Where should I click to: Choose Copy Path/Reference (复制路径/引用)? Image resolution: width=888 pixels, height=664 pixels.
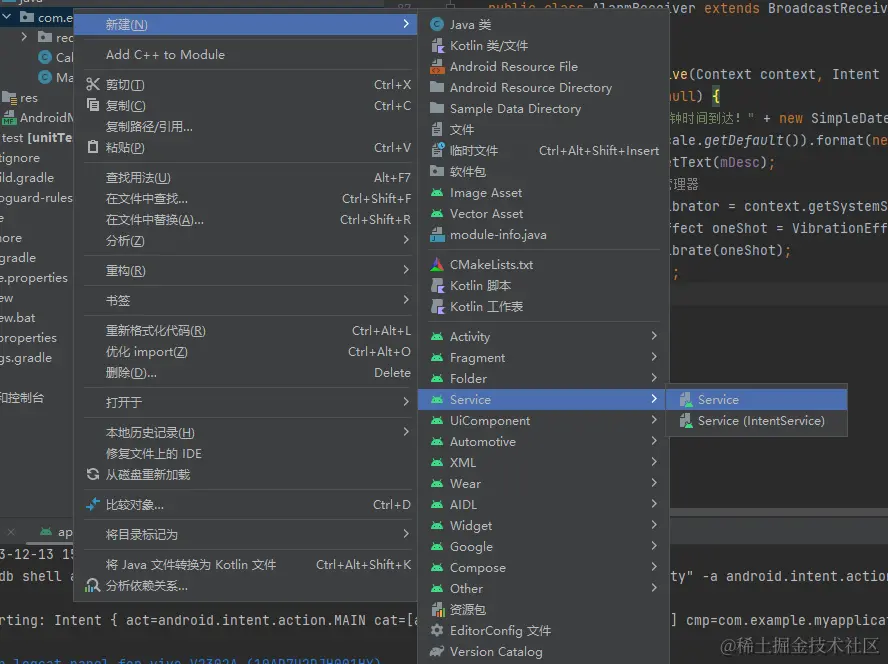[246, 126]
